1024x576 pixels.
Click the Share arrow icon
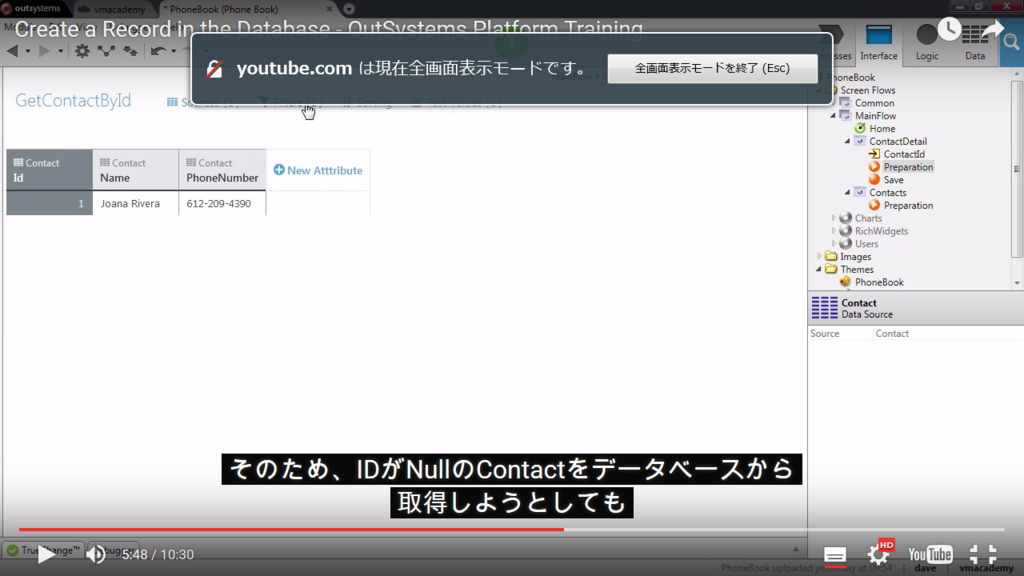[x=992, y=29]
